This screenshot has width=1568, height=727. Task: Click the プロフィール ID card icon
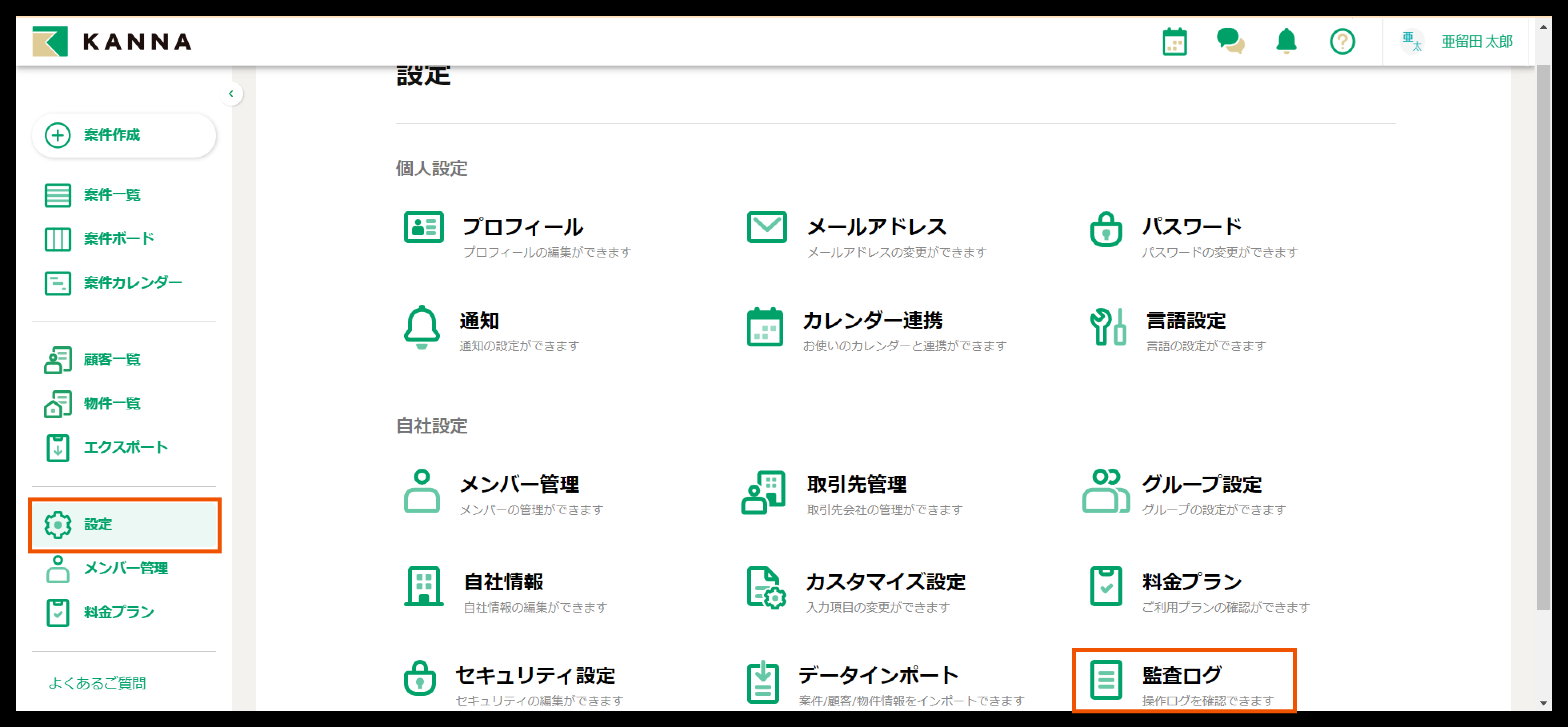point(424,228)
